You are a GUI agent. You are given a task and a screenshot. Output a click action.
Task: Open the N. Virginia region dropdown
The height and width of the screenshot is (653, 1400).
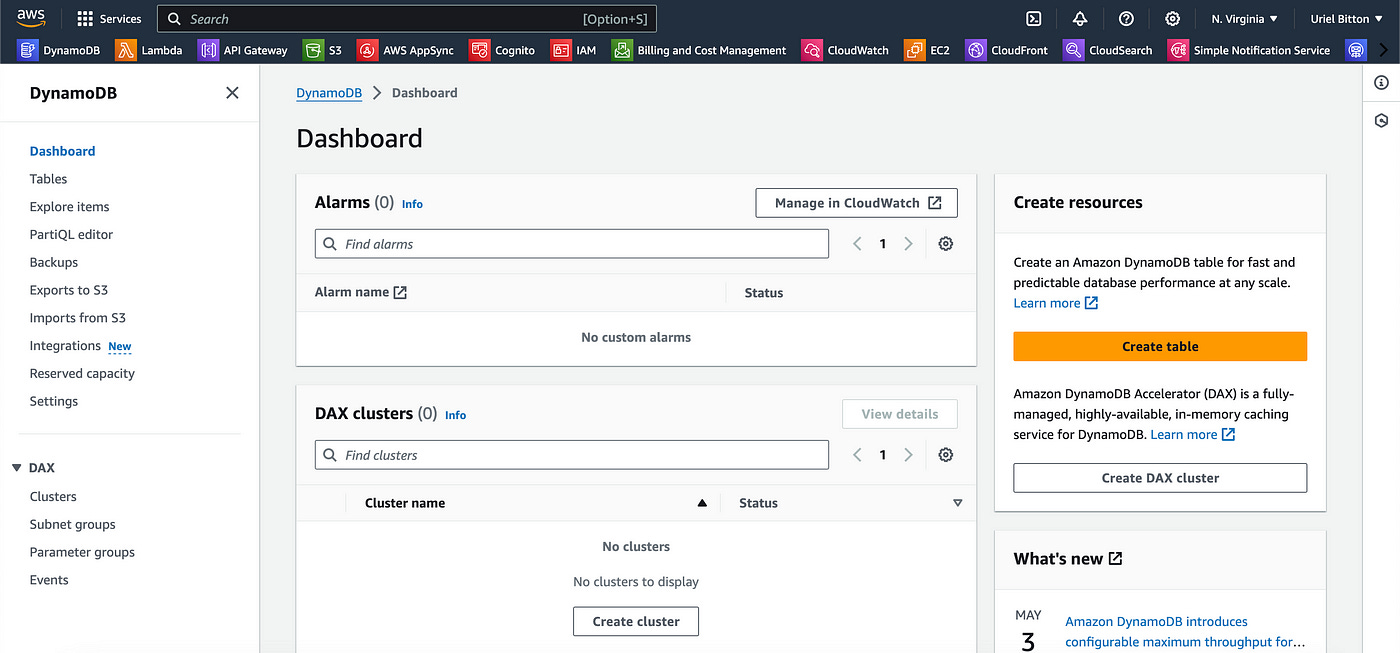tap(1245, 19)
